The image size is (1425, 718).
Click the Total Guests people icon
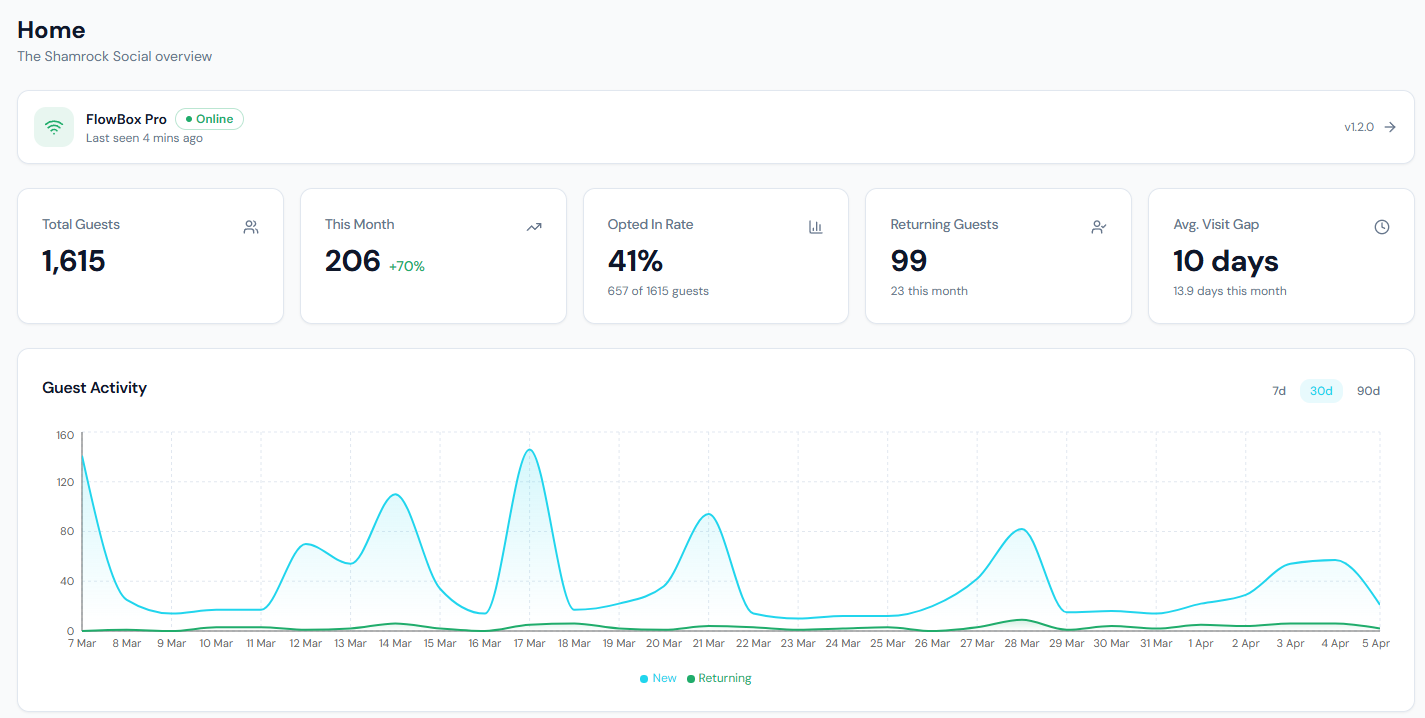(251, 227)
